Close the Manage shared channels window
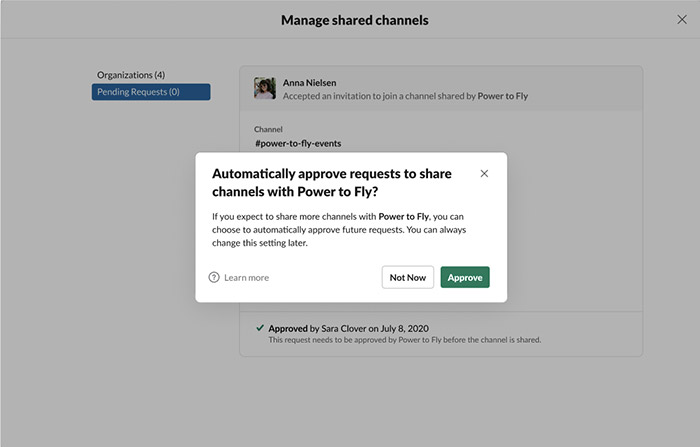The width and height of the screenshot is (700, 447). (682, 20)
